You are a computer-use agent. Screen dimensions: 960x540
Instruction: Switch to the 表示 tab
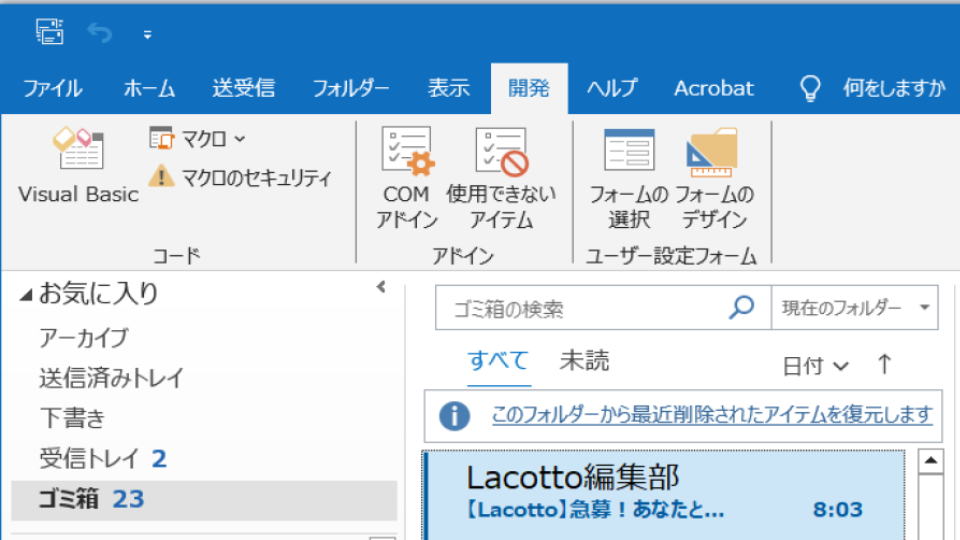tap(449, 89)
